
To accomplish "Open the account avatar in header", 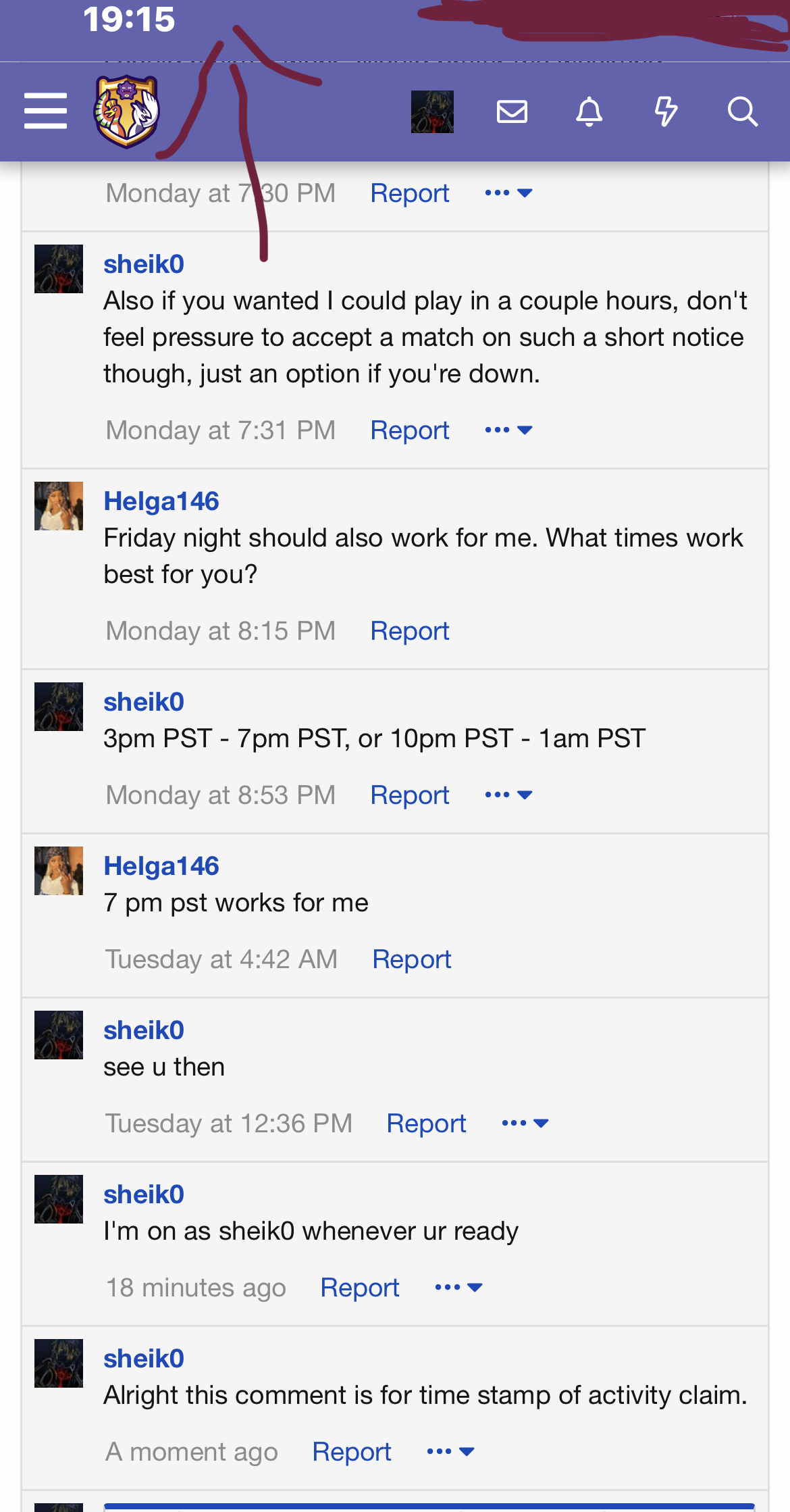I will coord(432,111).
